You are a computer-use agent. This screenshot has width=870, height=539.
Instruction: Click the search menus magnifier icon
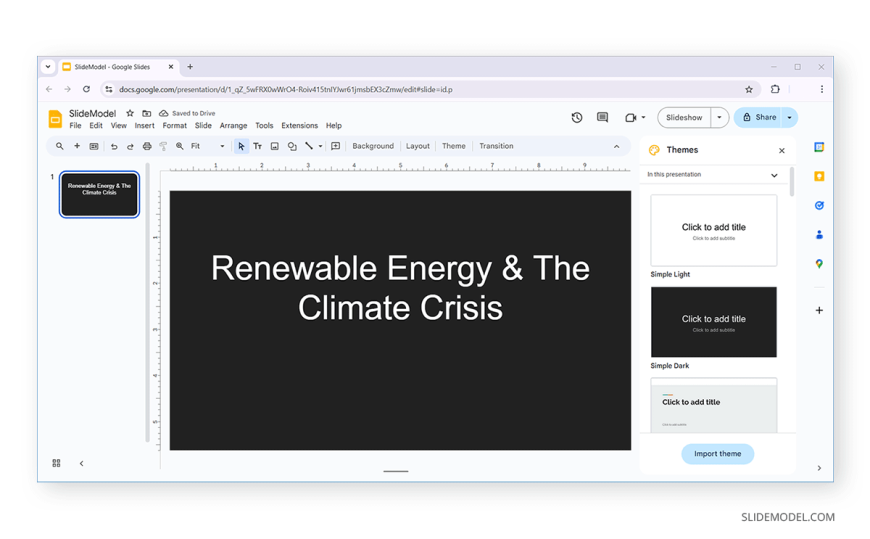pyautogui.click(x=59, y=147)
